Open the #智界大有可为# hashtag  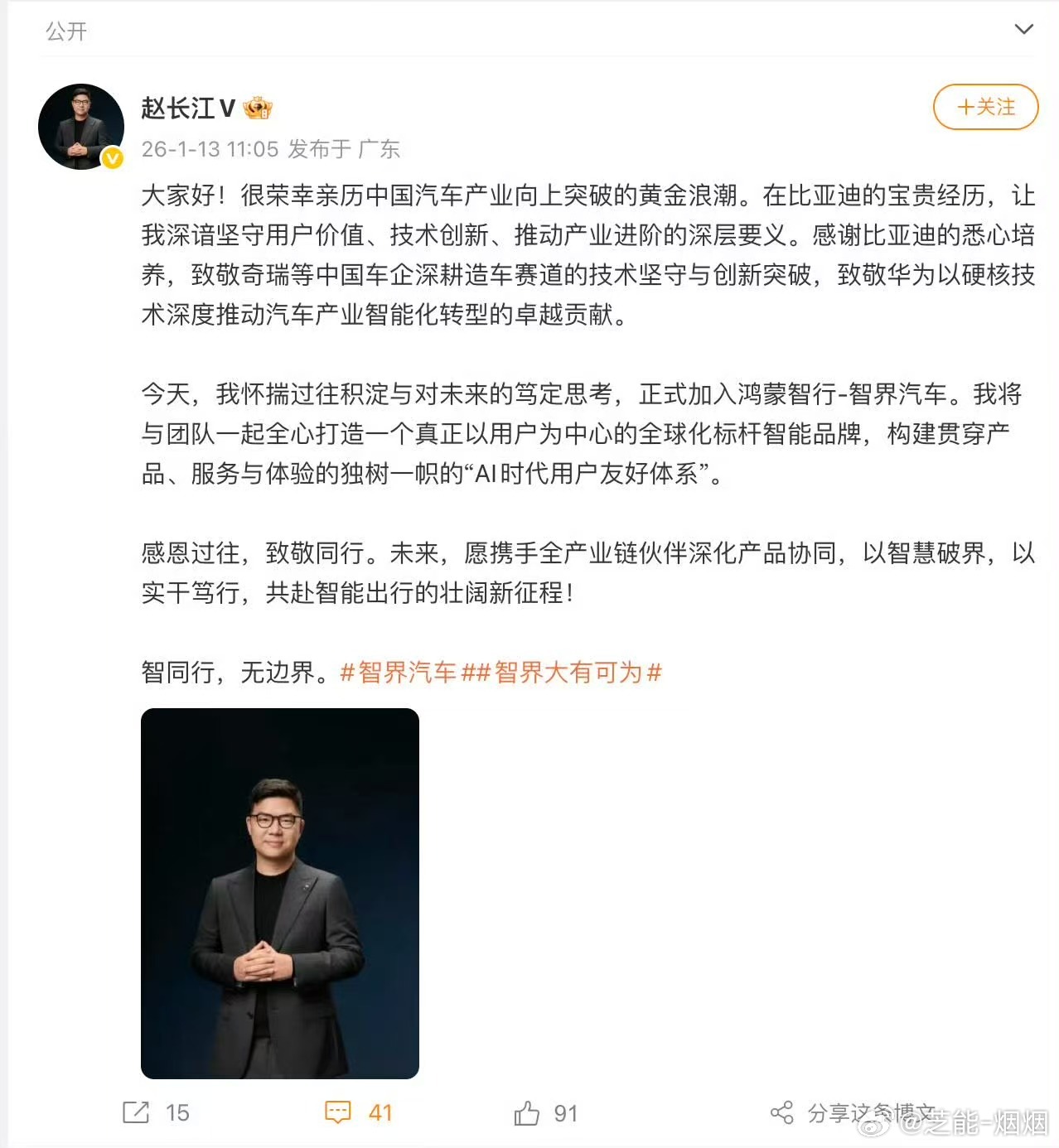click(569, 673)
